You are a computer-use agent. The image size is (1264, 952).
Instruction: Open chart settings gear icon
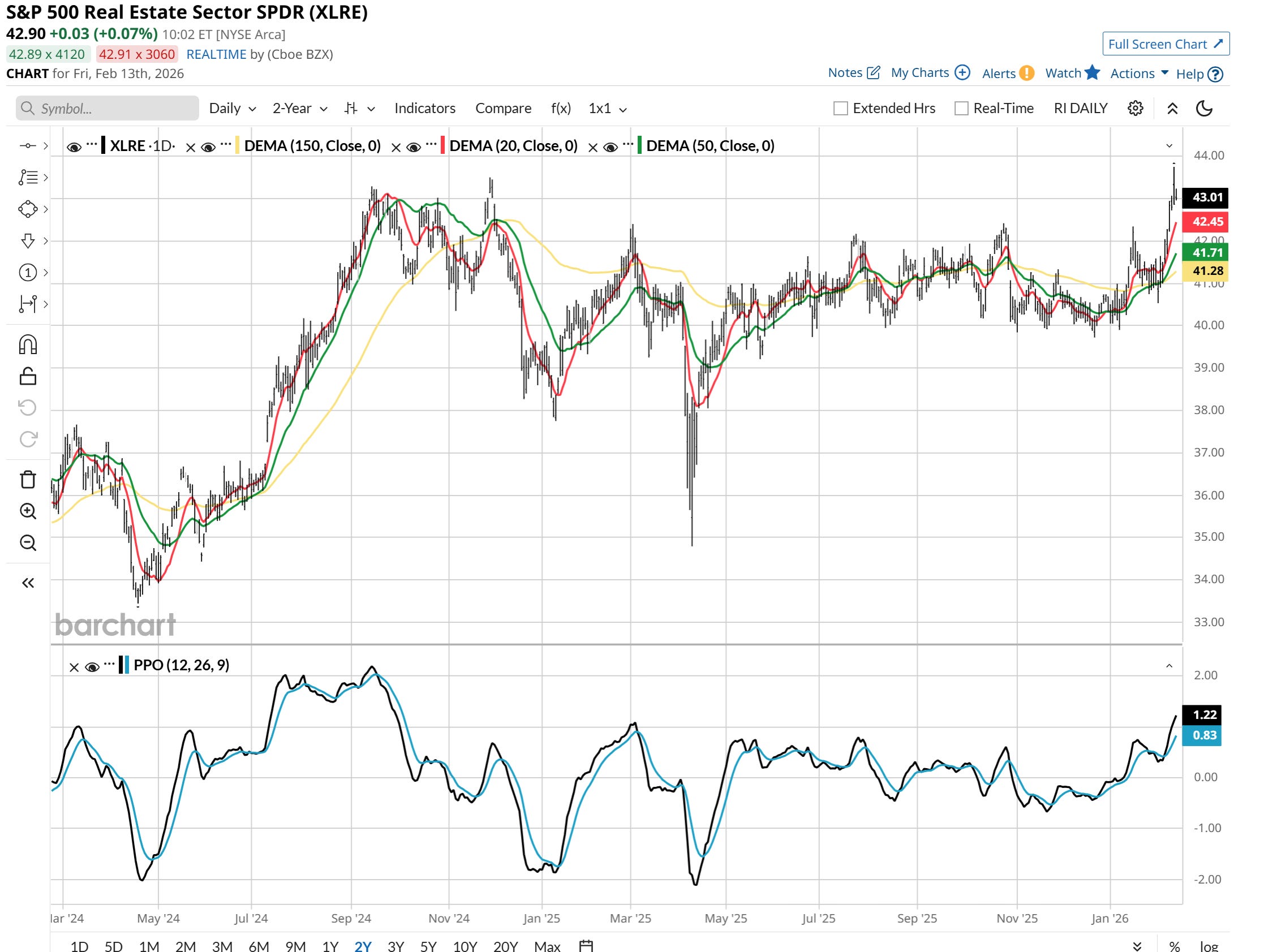(x=1135, y=109)
